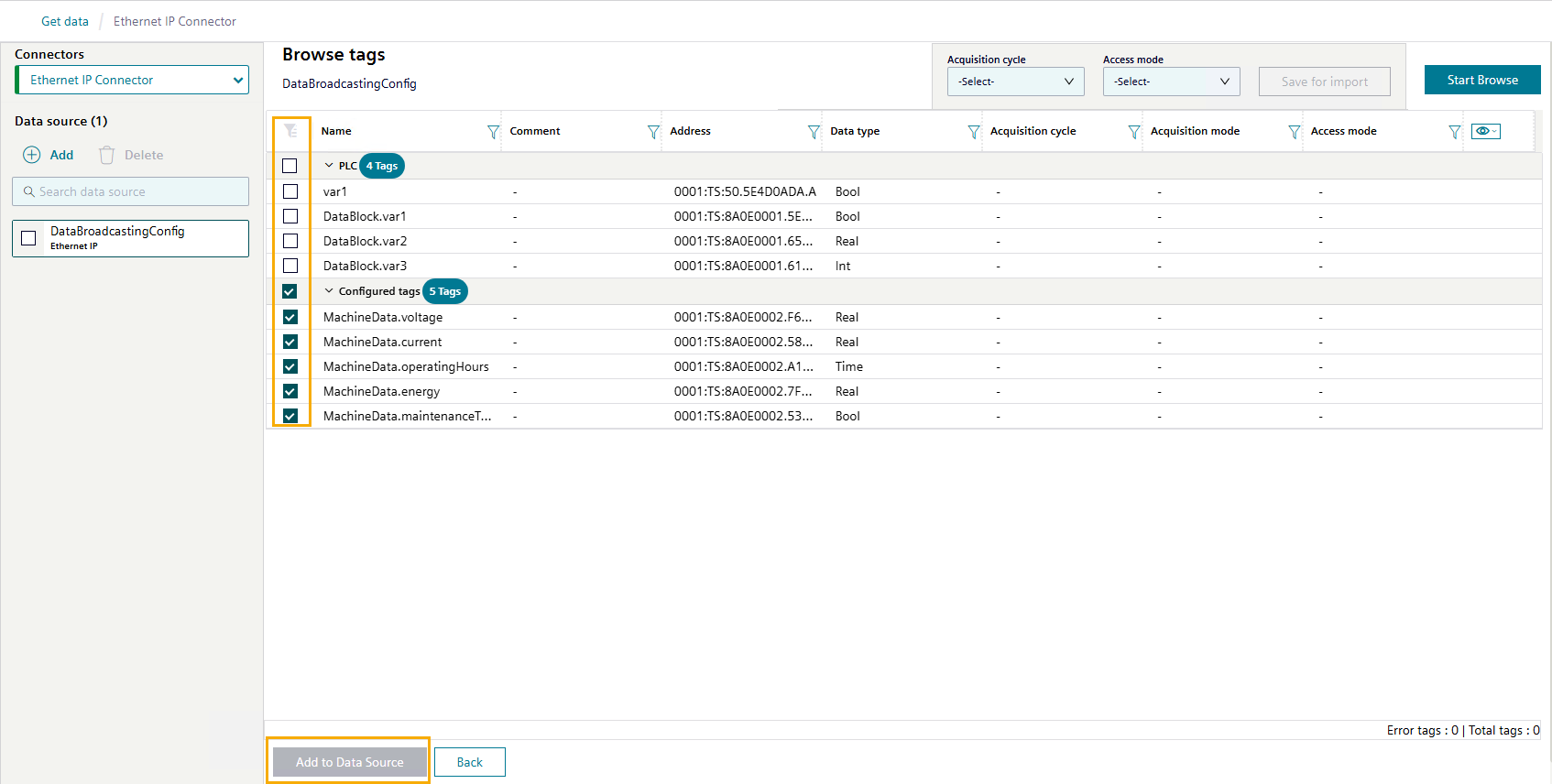Open the Ethernet IP Connector dropdown

tap(132, 80)
